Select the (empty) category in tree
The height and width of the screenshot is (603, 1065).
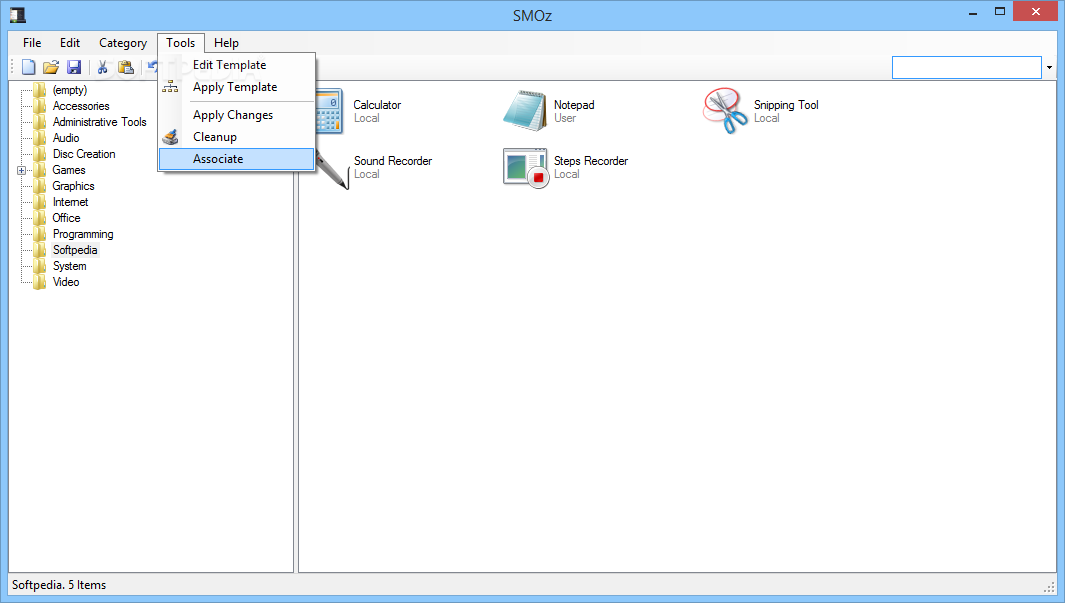(70, 90)
